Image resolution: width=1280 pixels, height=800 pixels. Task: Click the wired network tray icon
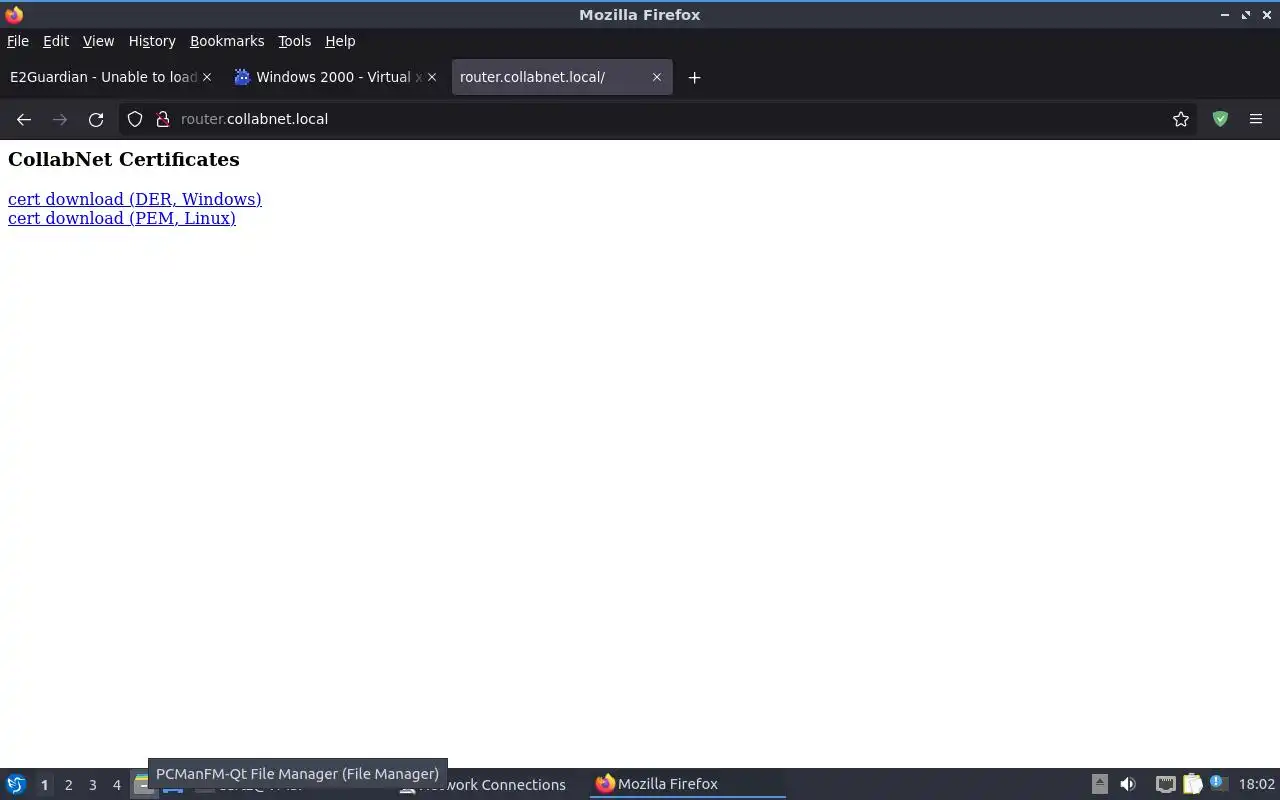(x=1165, y=784)
